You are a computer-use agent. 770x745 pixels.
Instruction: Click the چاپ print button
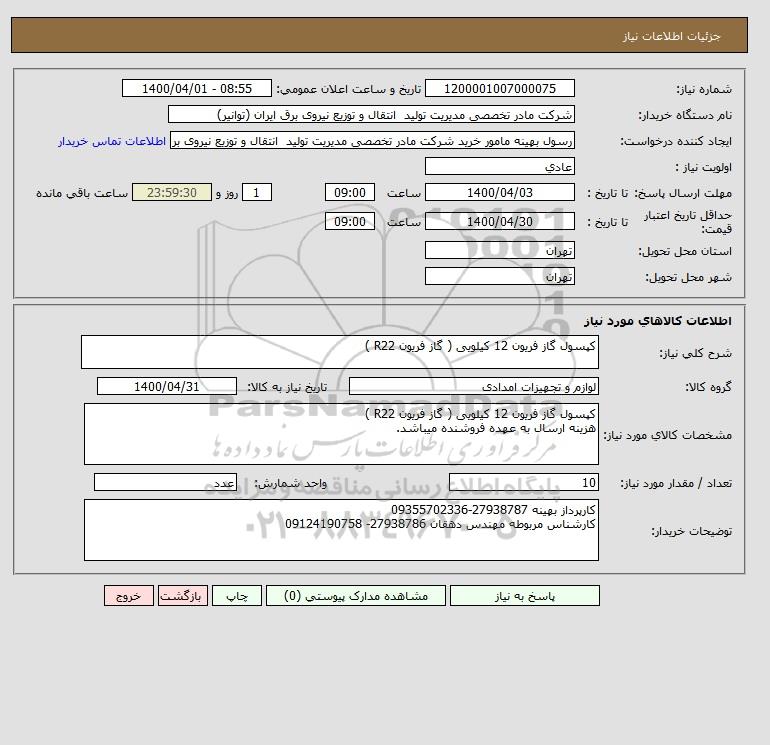[x=237, y=595]
